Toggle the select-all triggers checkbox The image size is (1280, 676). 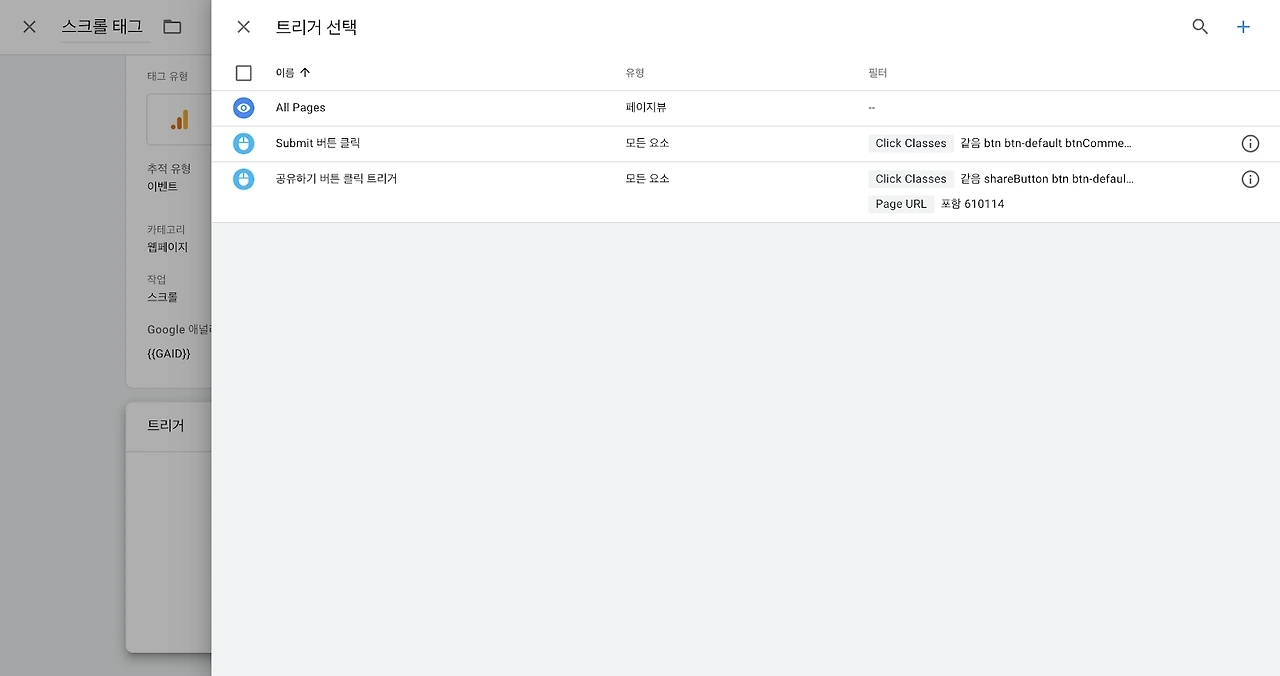[x=244, y=73]
